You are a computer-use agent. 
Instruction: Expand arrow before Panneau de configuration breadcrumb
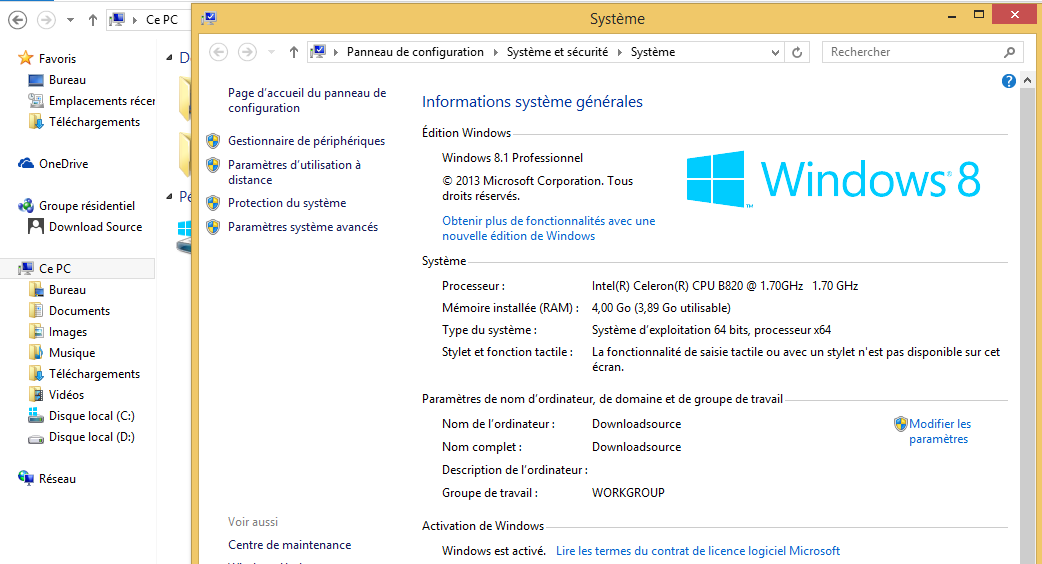click(x=336, y=52)
